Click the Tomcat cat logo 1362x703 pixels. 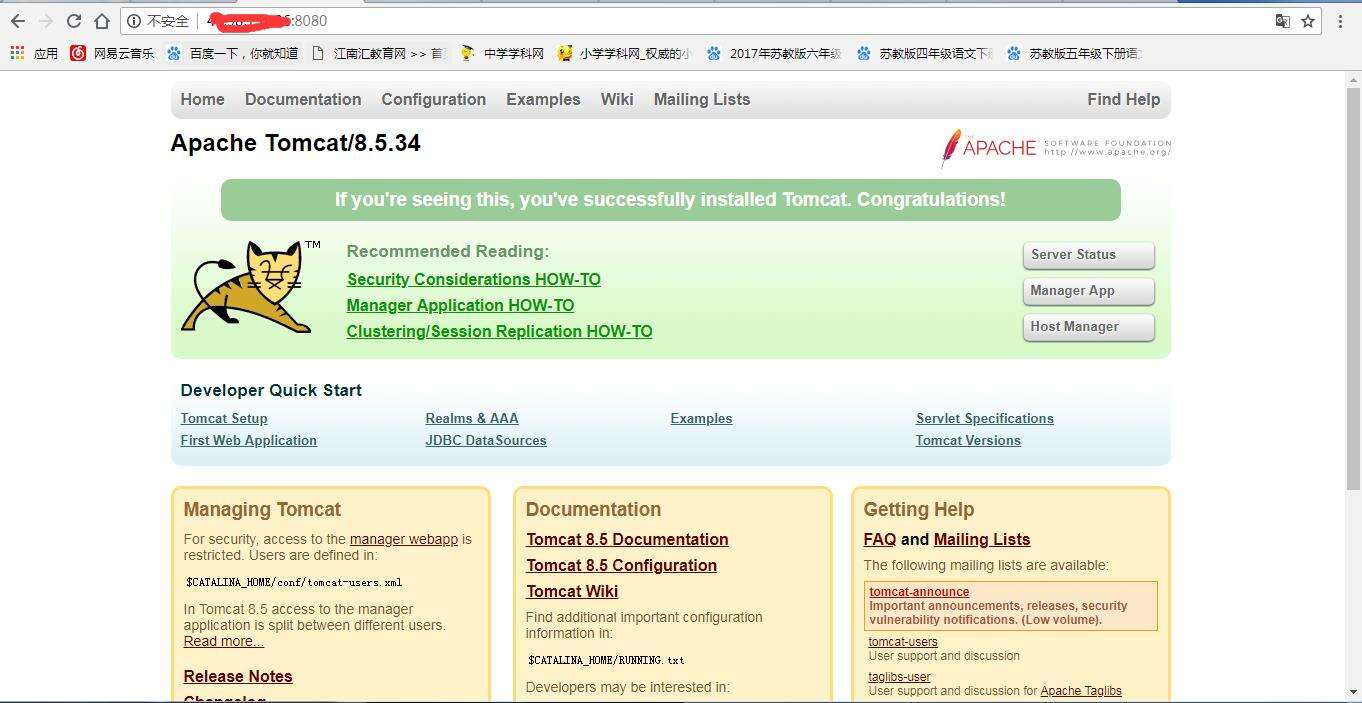click(249, 286)
